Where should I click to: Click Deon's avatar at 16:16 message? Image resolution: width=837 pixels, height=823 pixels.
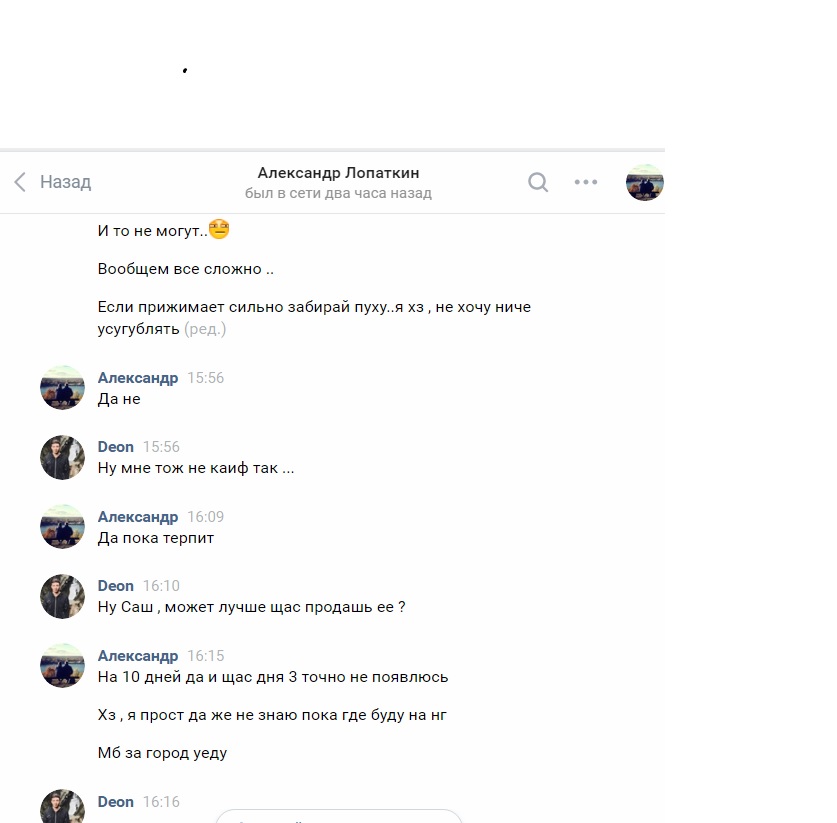pos(62,806)
